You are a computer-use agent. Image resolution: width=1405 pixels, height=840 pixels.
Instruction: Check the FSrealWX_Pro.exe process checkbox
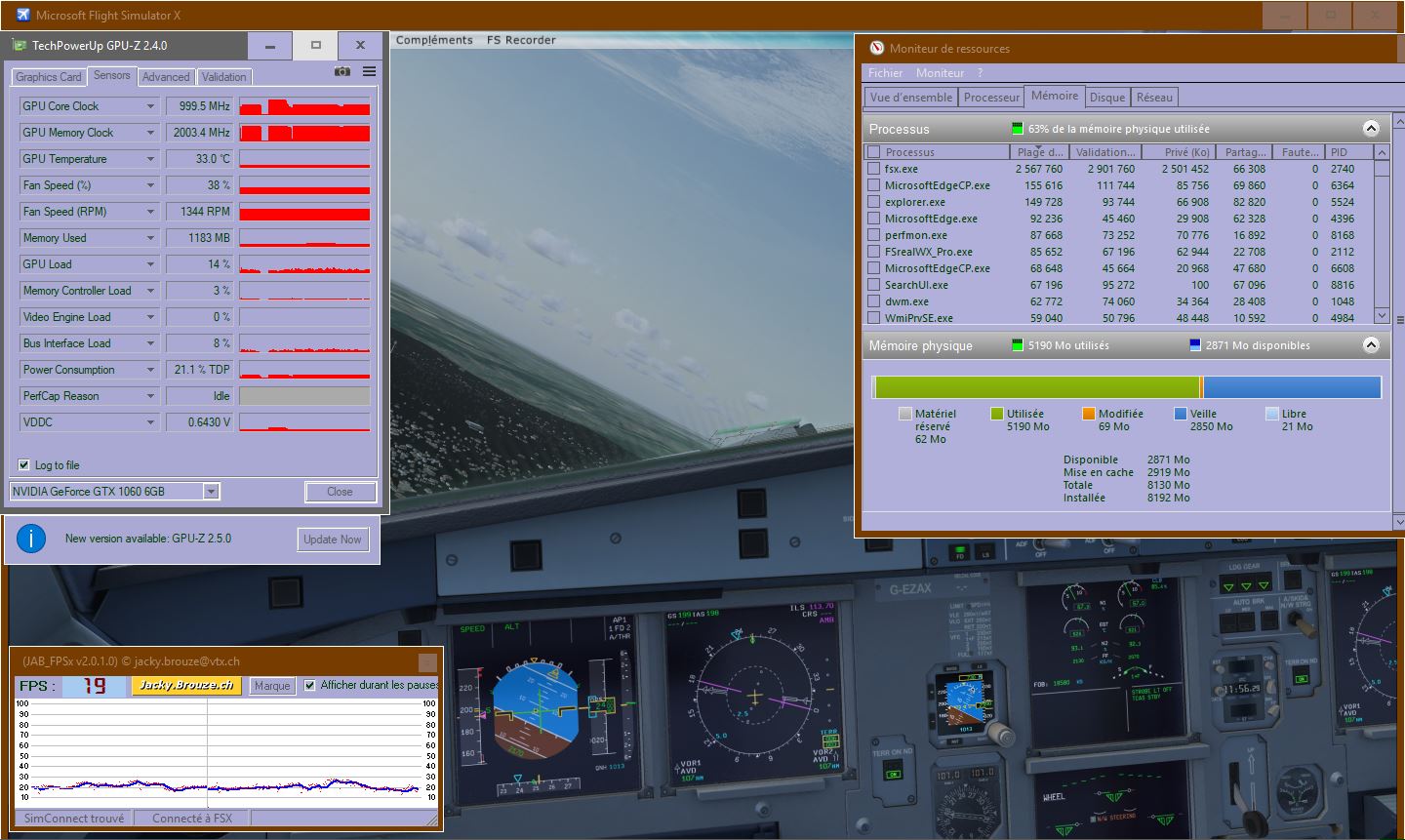click(x=874, y=252)
